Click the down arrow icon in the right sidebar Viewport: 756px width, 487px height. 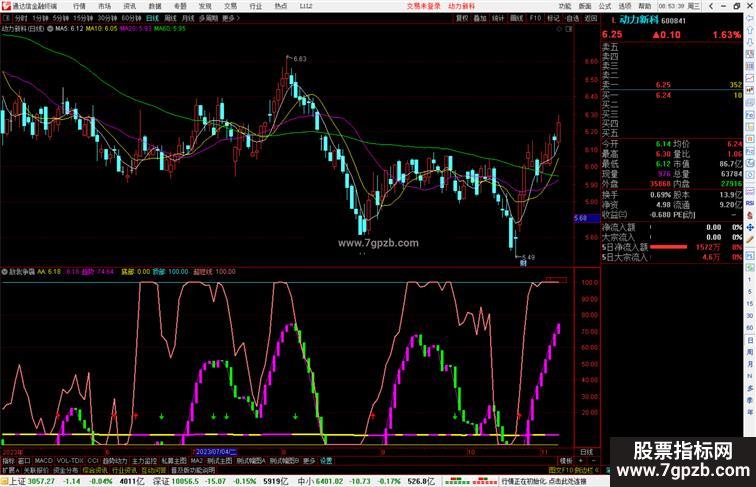tap(750, 42)
